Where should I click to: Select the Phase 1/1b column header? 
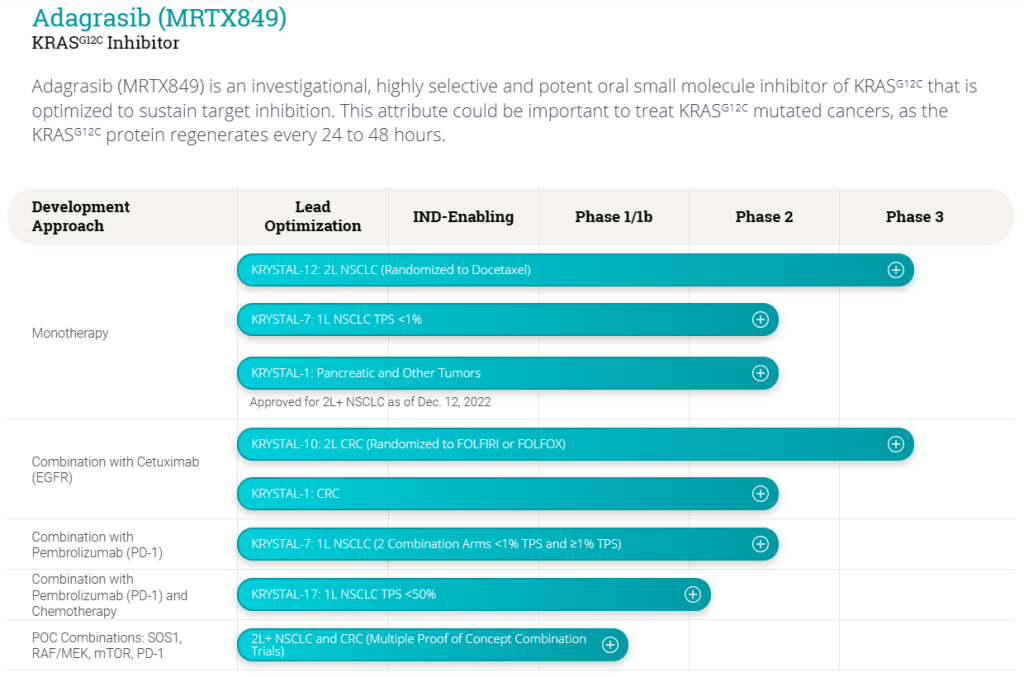pyautogui.click(x=613, y=216)
